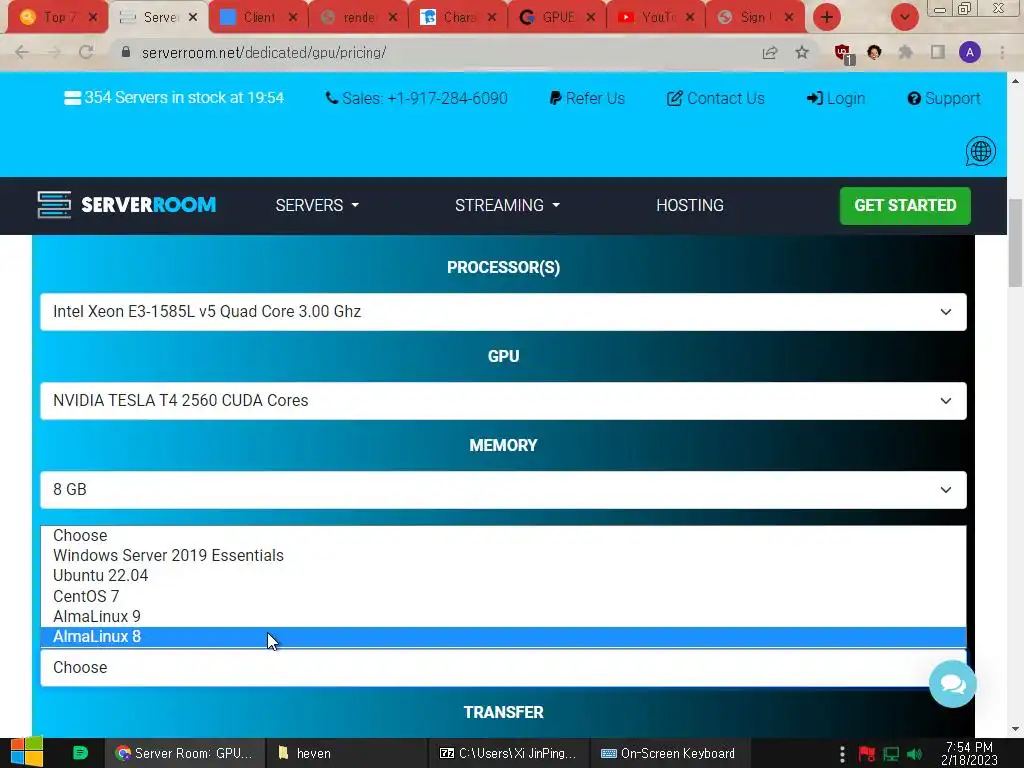Click the Login link
Screen dimensions: 1024x768
[836, 98]
